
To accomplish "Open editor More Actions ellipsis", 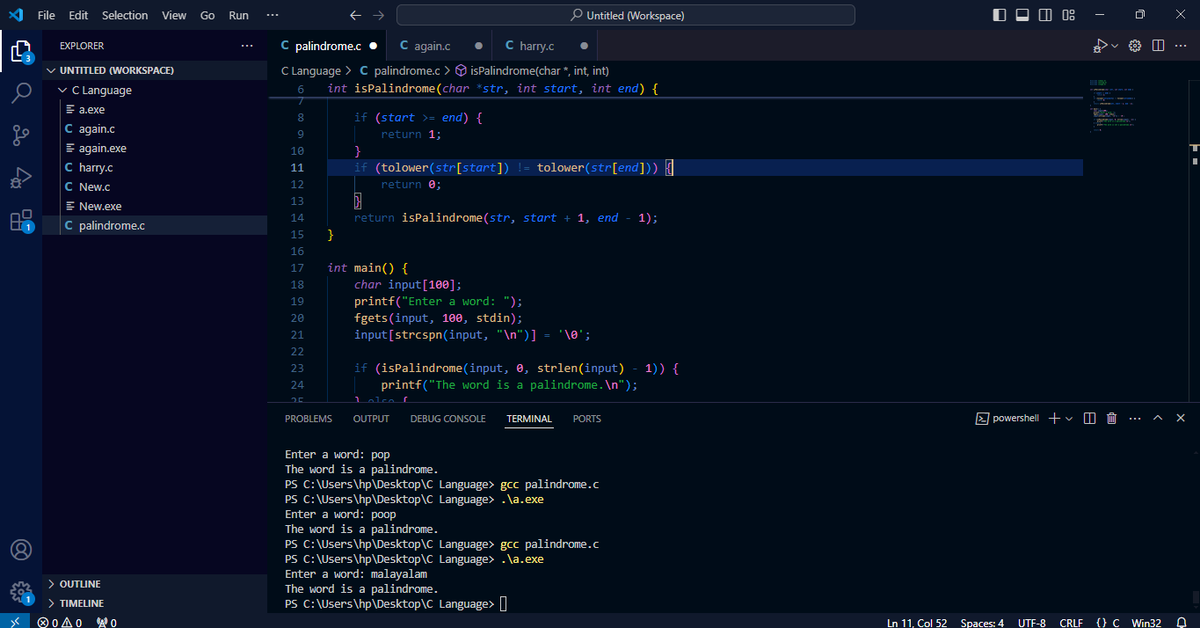I will point(1180,46).
